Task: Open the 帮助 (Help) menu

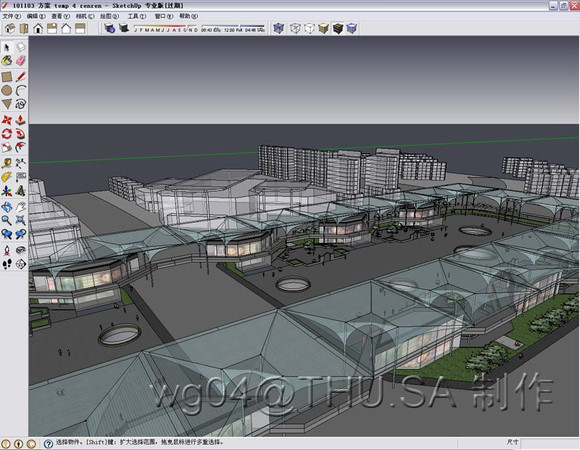Action: pyautogui.click(x=188, y=16)
